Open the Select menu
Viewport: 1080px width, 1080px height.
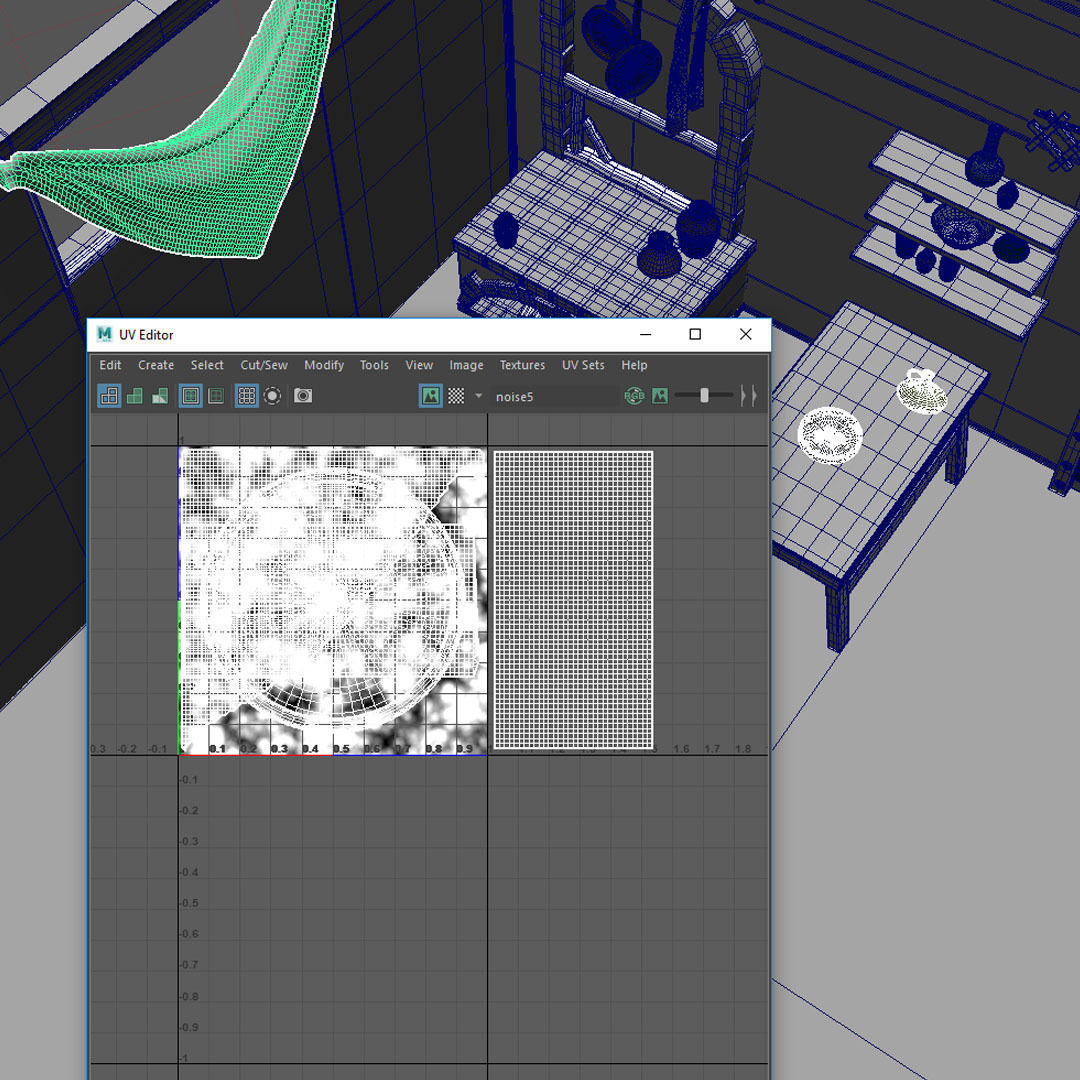(207, 365)
